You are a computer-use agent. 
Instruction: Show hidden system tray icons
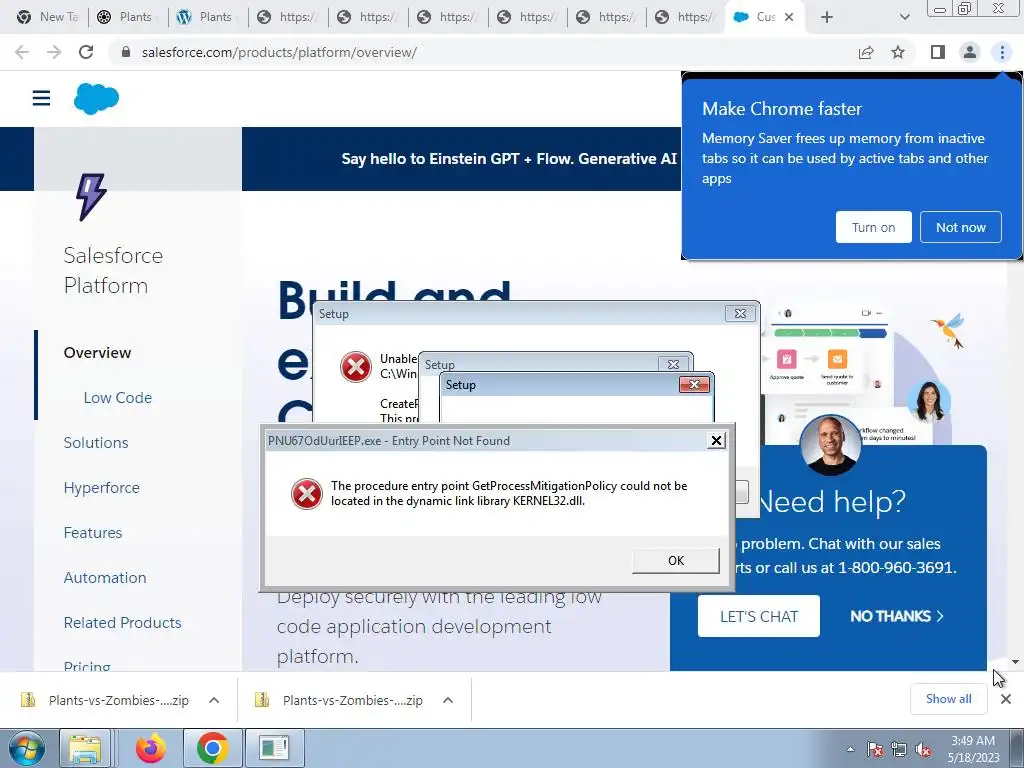[x=850, y=749]
